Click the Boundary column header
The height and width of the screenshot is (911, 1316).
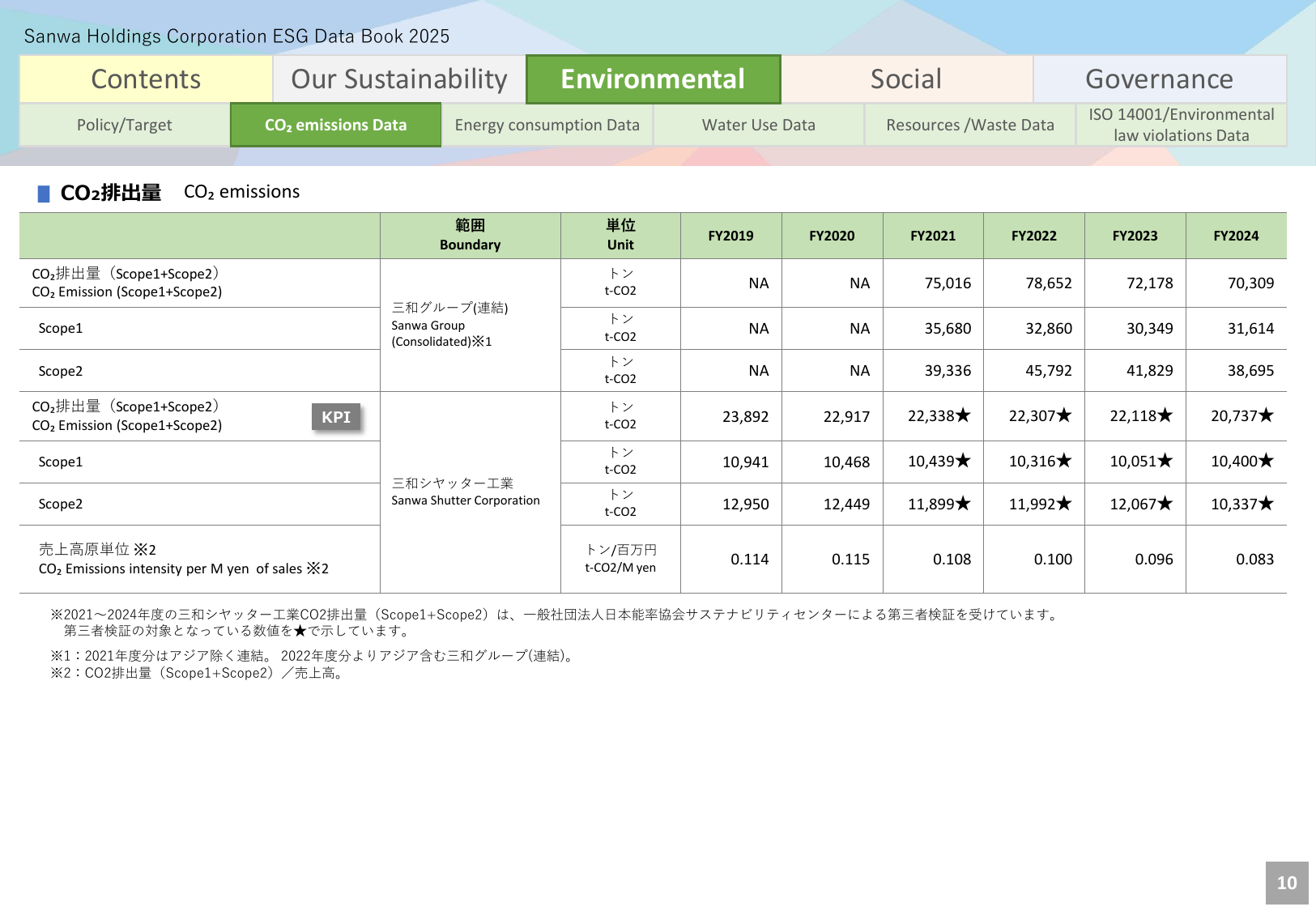click(x=470, y=236)
